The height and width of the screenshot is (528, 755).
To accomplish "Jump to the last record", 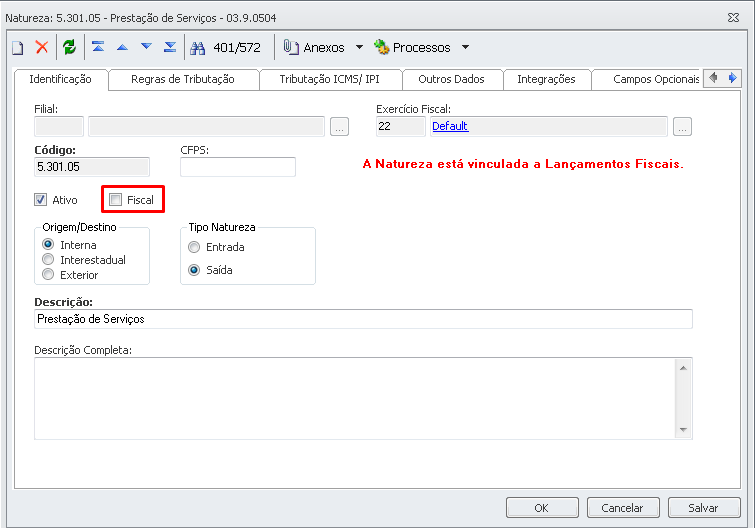I will click(x=170, y=47).
